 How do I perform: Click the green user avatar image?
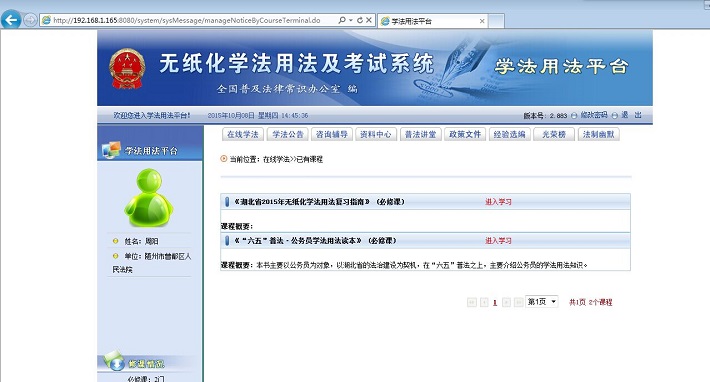[x=149, y=198]
